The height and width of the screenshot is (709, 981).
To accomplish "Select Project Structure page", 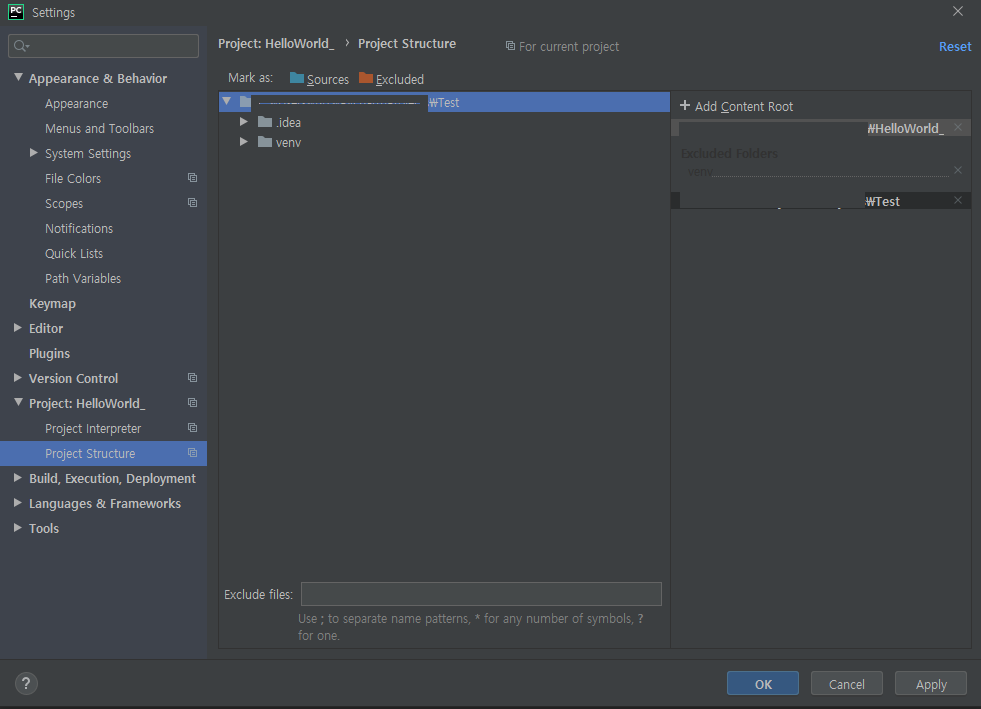I will pos(103,453).
